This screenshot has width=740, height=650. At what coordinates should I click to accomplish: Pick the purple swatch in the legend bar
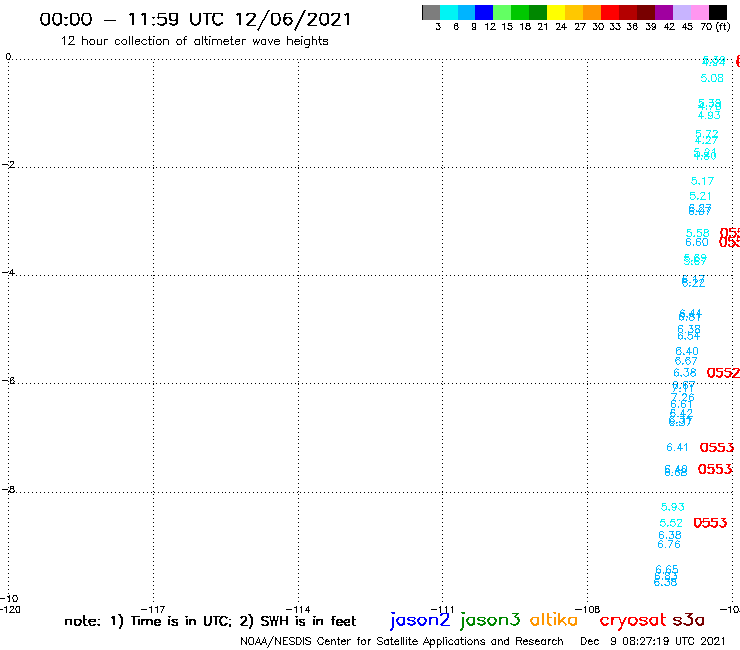tap(664, 12)
